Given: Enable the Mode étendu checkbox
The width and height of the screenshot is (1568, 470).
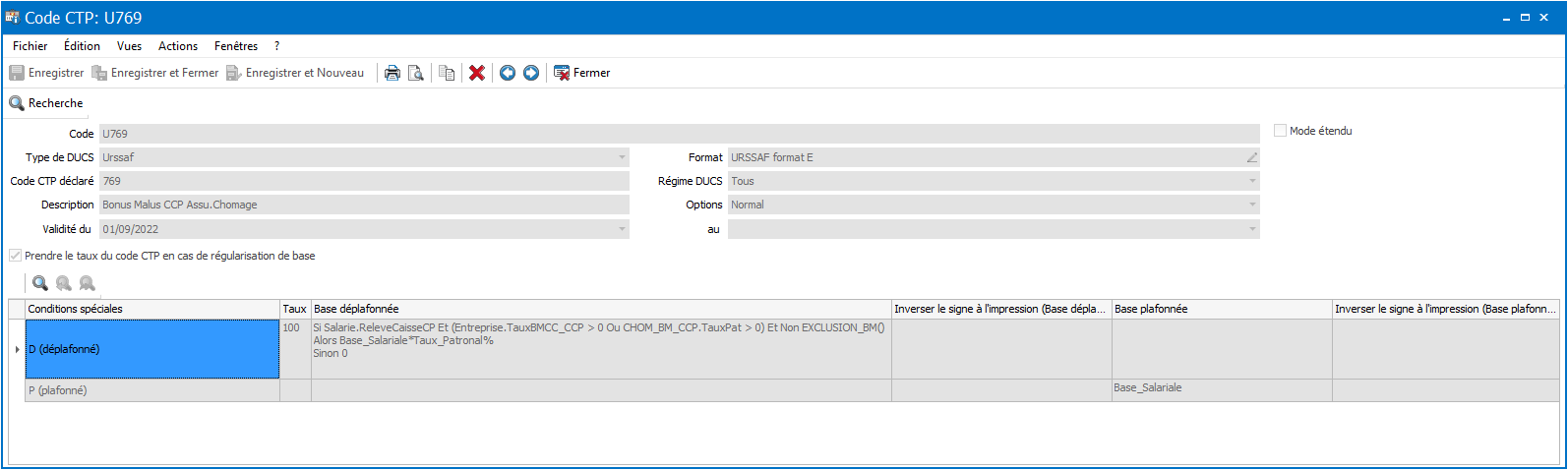Looking at the screenshot, I should pyautogui.click(x=1281, y=131).
